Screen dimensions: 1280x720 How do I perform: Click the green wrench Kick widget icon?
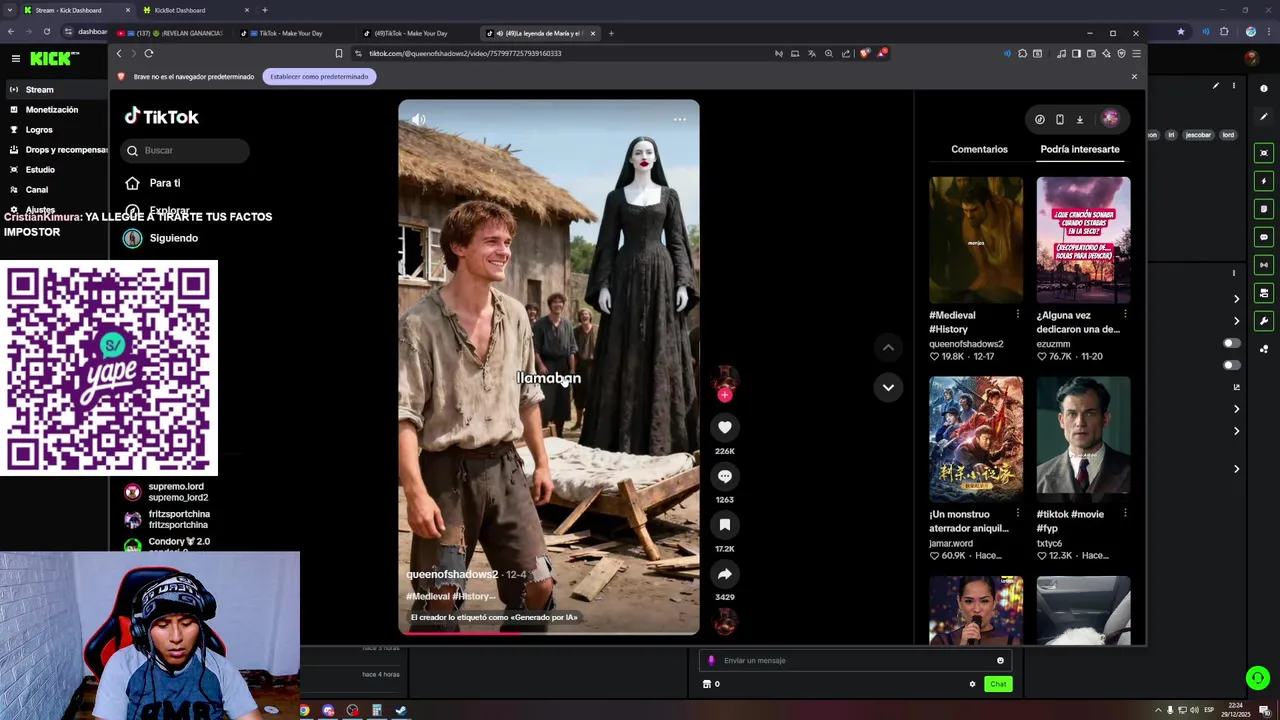point(1264,321)
